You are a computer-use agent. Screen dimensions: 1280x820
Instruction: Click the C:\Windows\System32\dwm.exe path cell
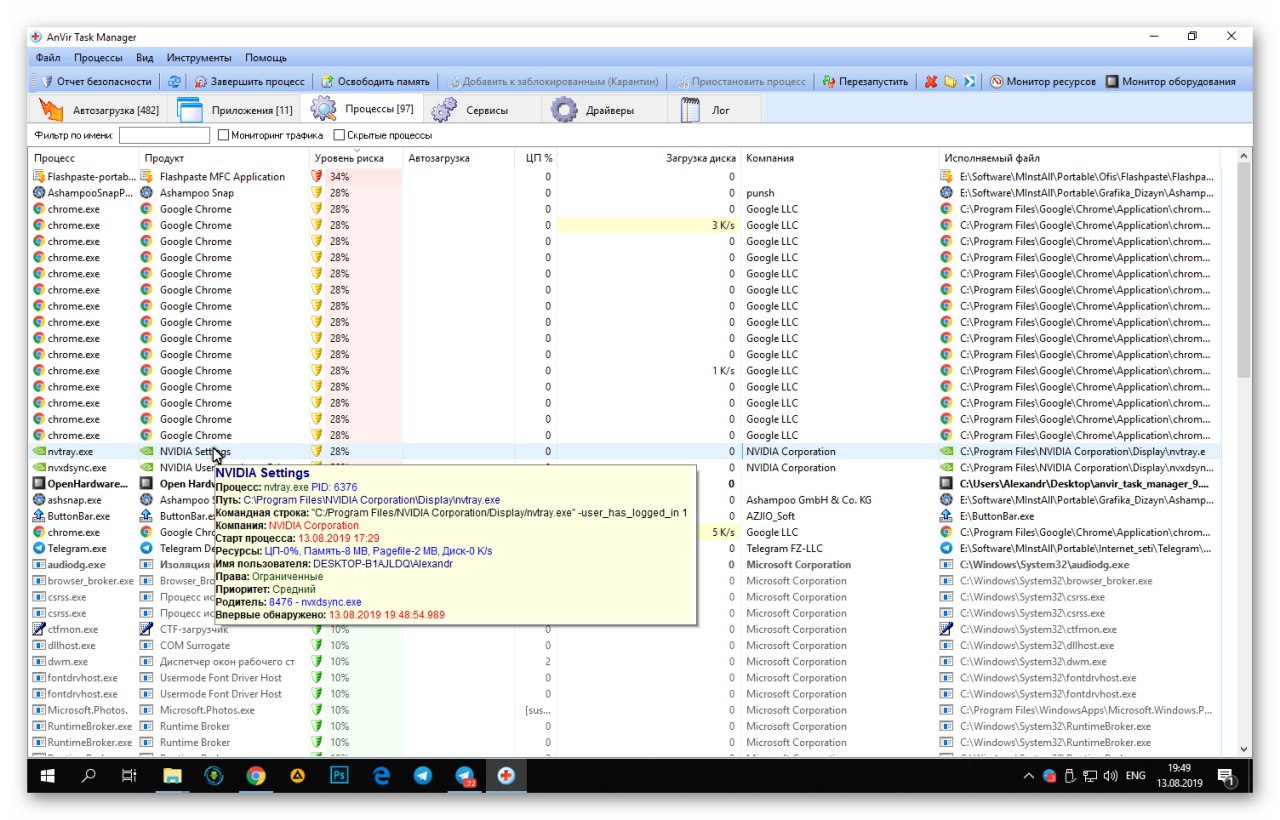click(x=1033, y=661)
